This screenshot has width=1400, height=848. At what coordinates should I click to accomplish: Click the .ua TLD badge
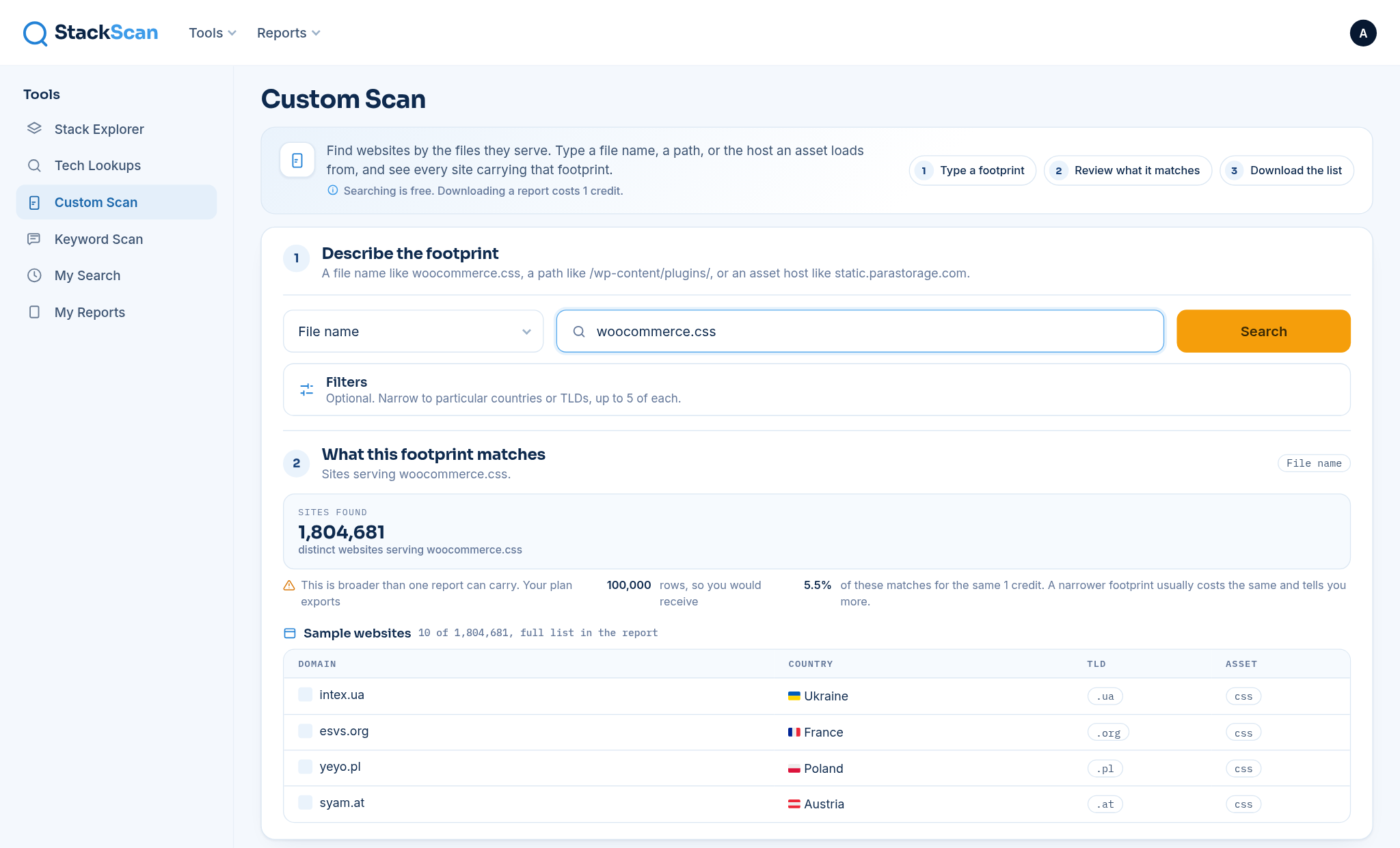(x=1105, y=696)
